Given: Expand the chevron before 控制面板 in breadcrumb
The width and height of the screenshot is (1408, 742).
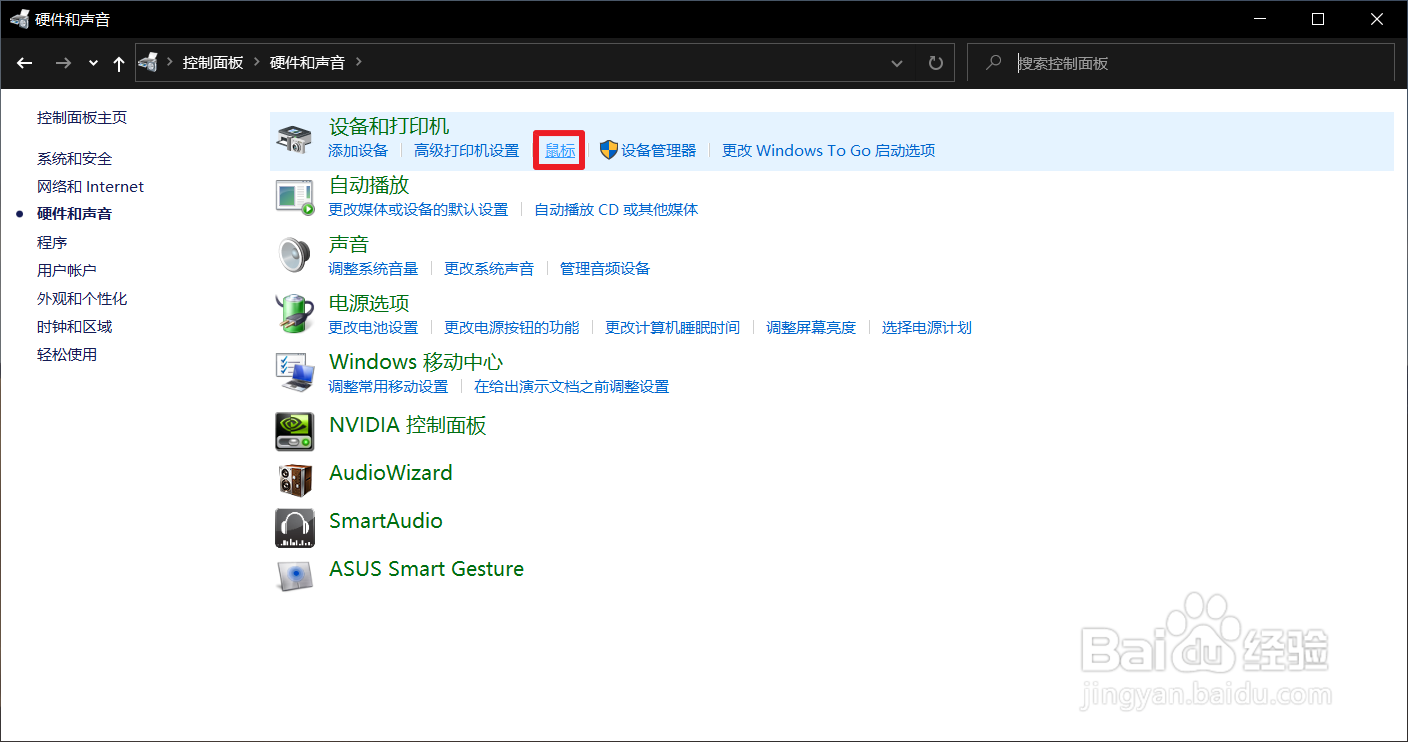Looking at the screenshot, I should click(x=171, y=63).
